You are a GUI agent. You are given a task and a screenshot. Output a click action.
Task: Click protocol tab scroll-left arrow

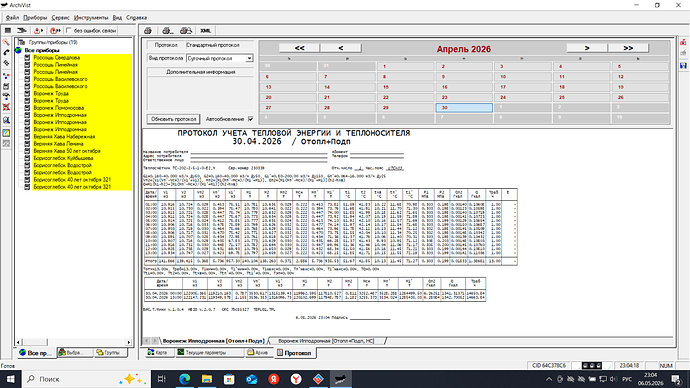[147, 341]
